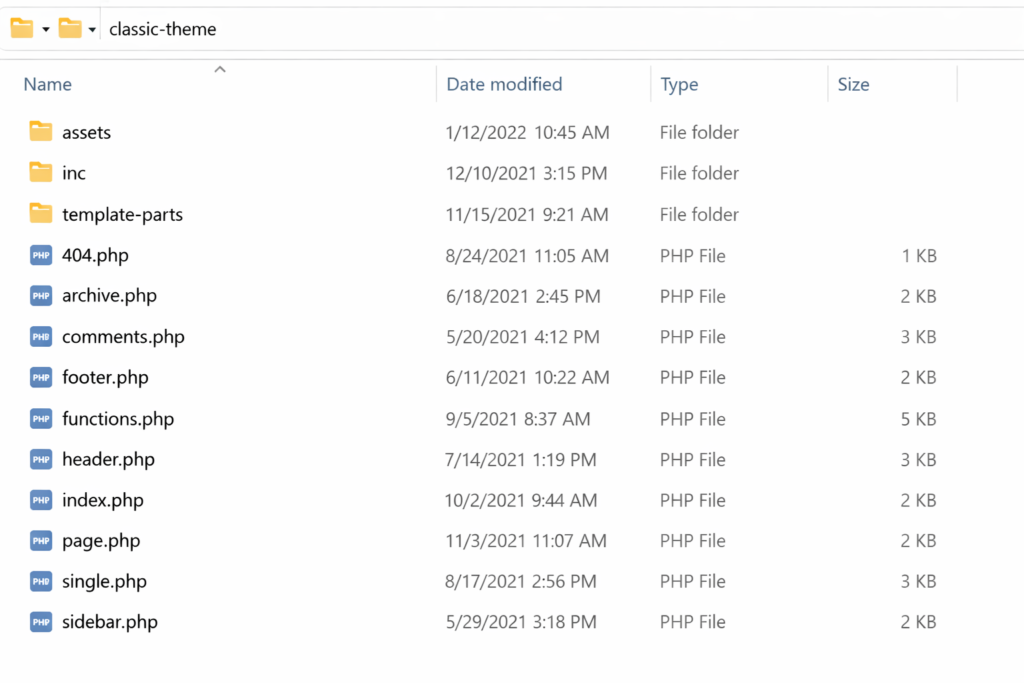Select the archive.php file name
This screenshot has height=683, width=1024.
tap(109, 296)
